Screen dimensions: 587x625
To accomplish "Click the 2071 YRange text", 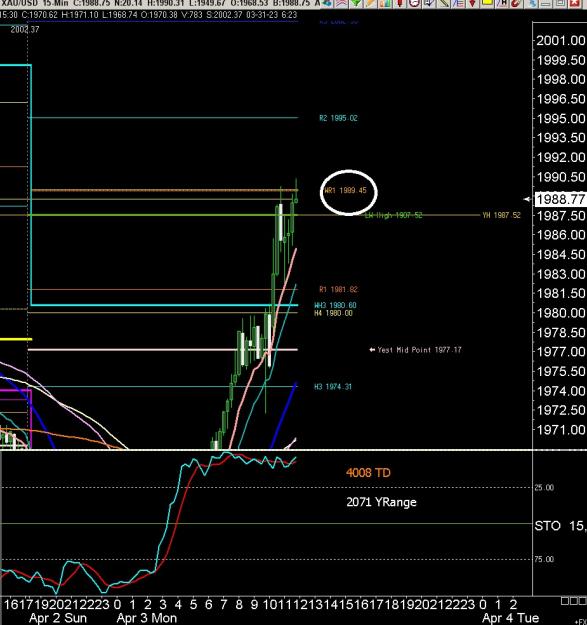I will coord(381,502).
